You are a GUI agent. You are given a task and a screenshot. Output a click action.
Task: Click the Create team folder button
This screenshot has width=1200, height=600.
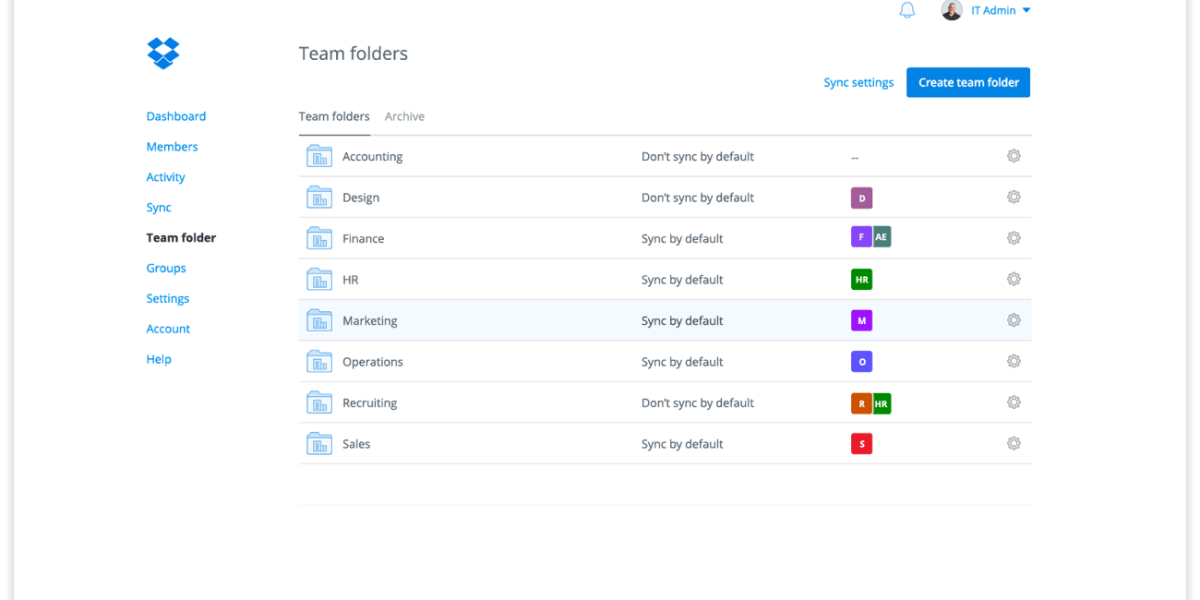coord(967,82)
